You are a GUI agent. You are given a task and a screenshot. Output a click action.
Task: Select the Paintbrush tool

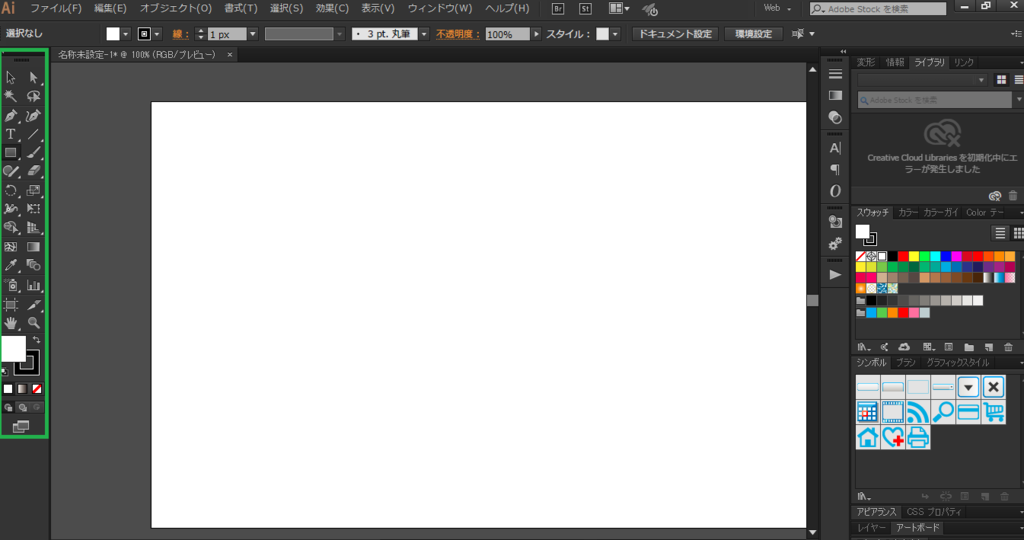click(33, 153)
